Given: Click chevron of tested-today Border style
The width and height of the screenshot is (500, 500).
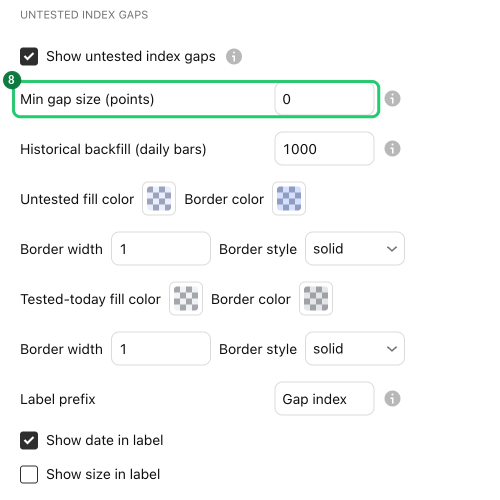Looking at the screenshot, I should 392,349.
